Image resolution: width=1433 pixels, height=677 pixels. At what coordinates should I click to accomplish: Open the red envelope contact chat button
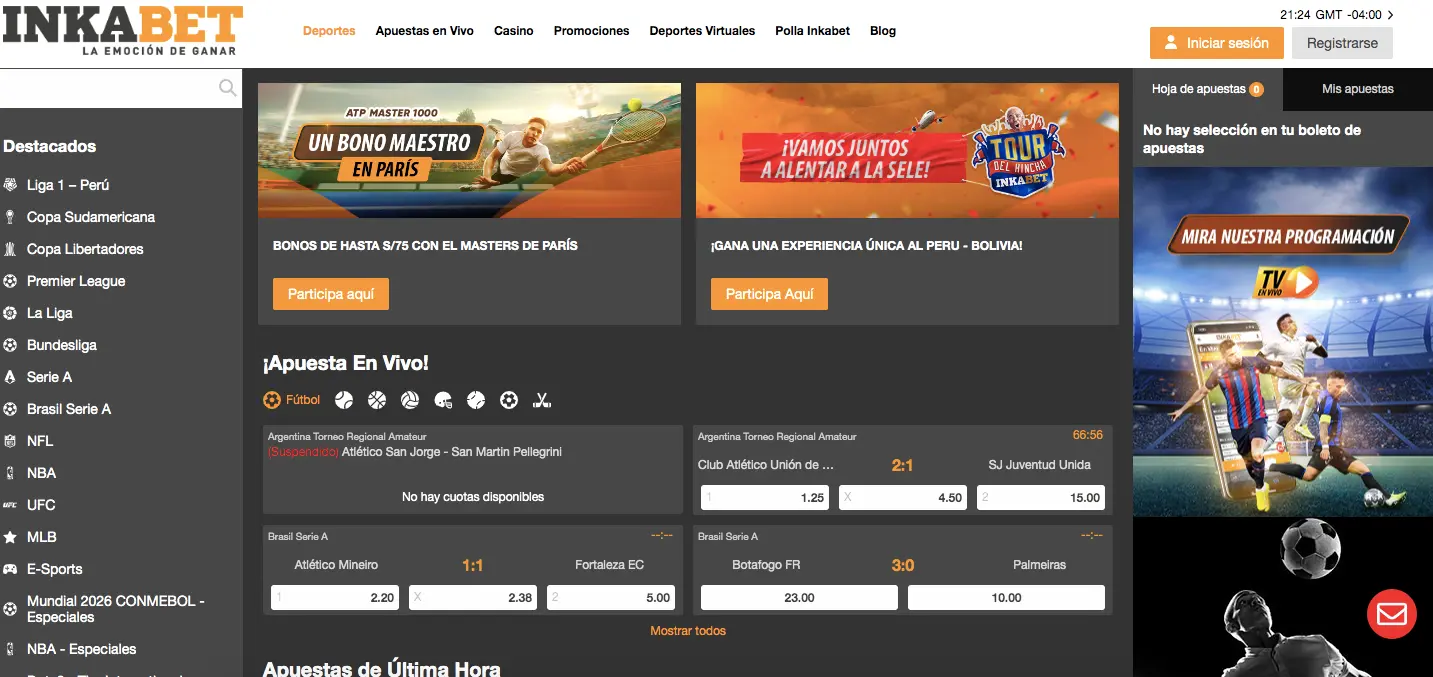coord(1392,614)
